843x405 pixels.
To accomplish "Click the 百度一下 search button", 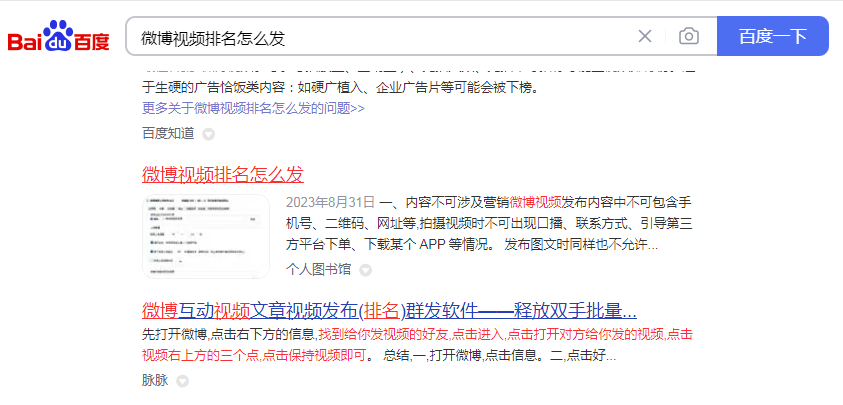I will (773, 36).
